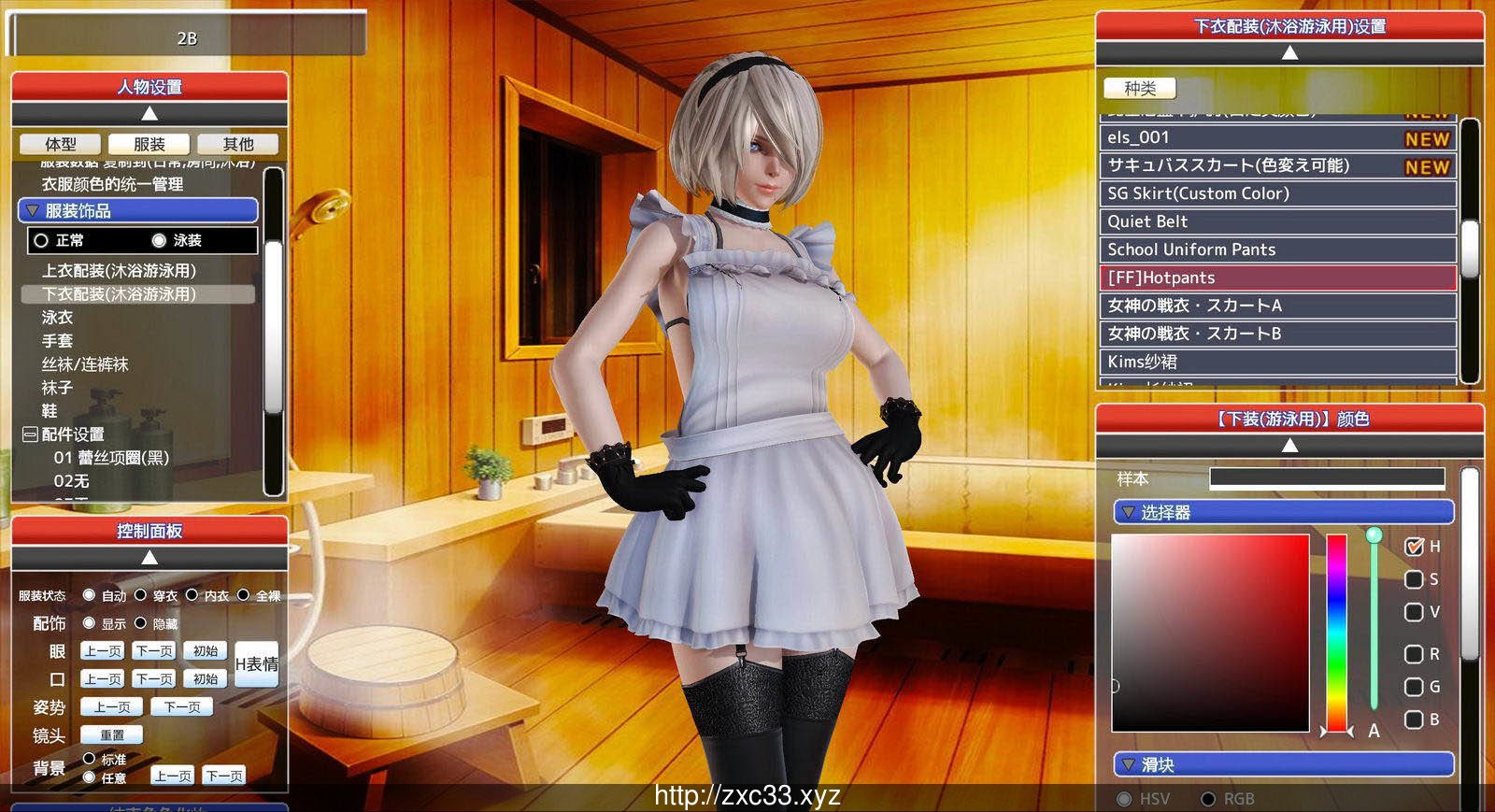Viewport: 1495px width, 812px height.
Task: Collapse the 控制面板 panel with its triangle arrow
Action: coord(149,558)
